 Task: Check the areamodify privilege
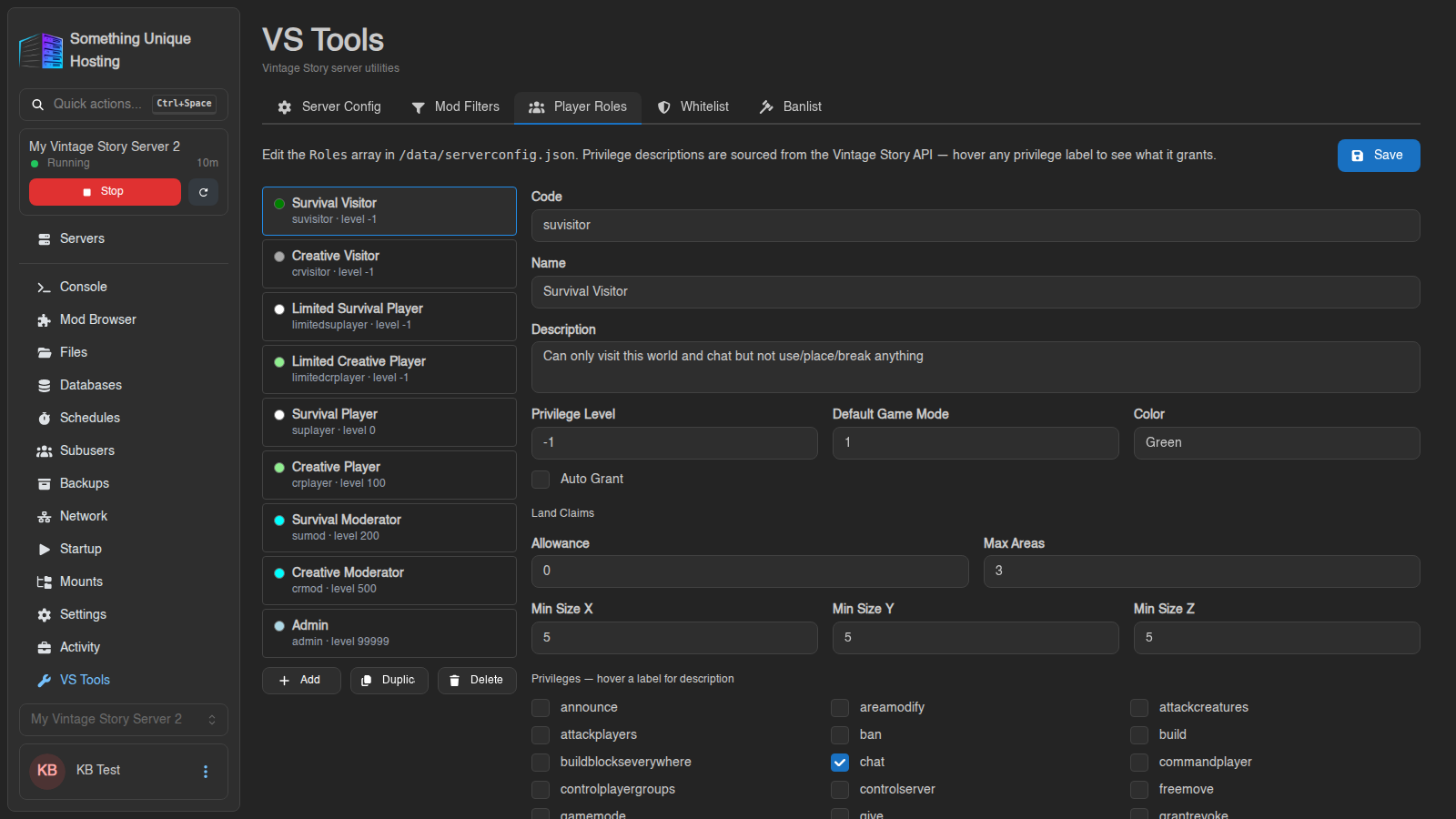pos(840,708)
